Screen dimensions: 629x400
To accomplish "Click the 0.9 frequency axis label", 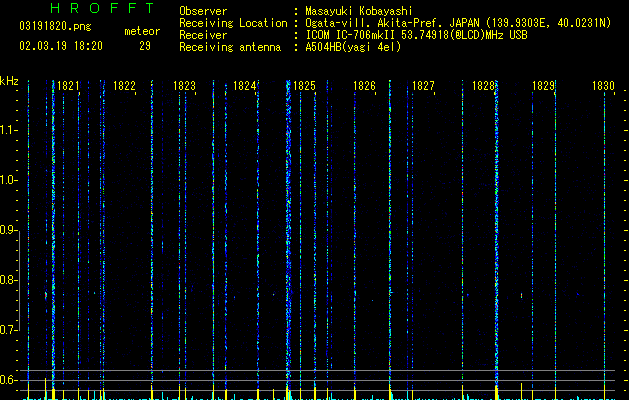I will point(8,230).
